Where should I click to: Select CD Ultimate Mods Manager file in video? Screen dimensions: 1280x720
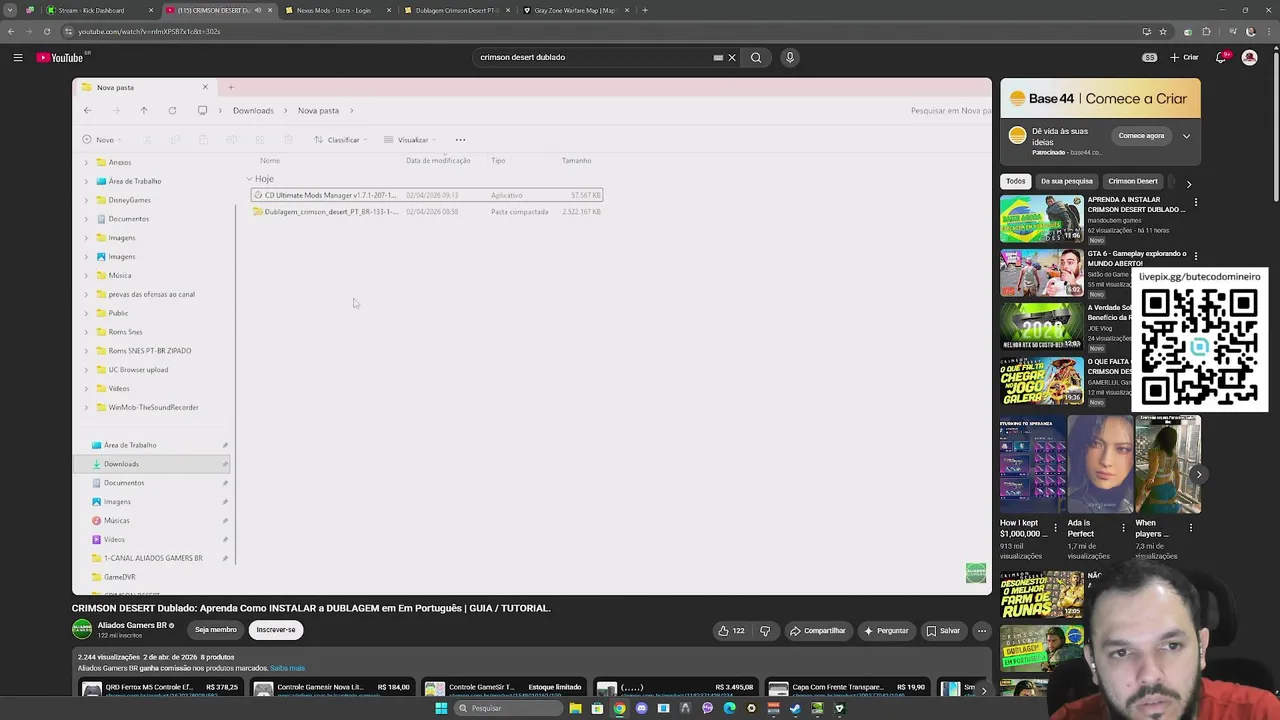[x=427, y=195]
